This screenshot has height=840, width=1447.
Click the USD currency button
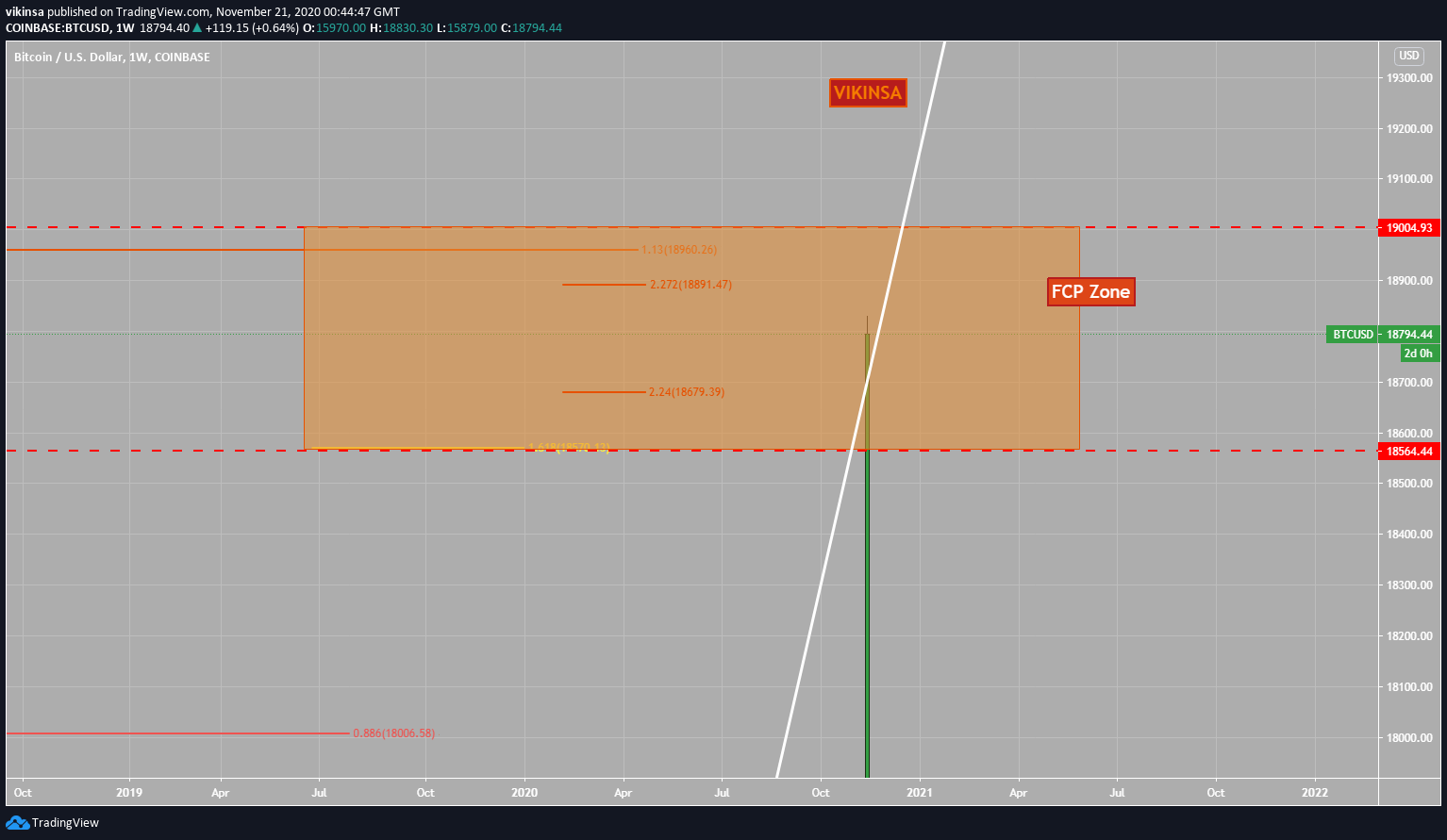coord(1409,56)
